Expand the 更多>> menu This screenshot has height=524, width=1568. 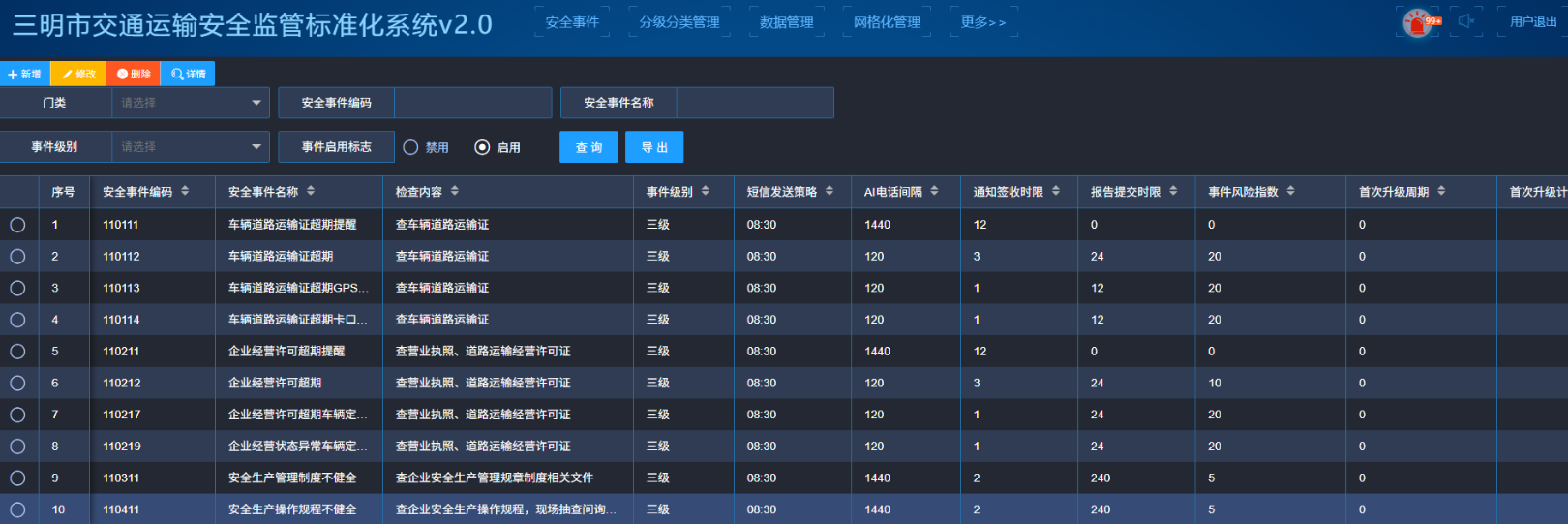[982, 22]
